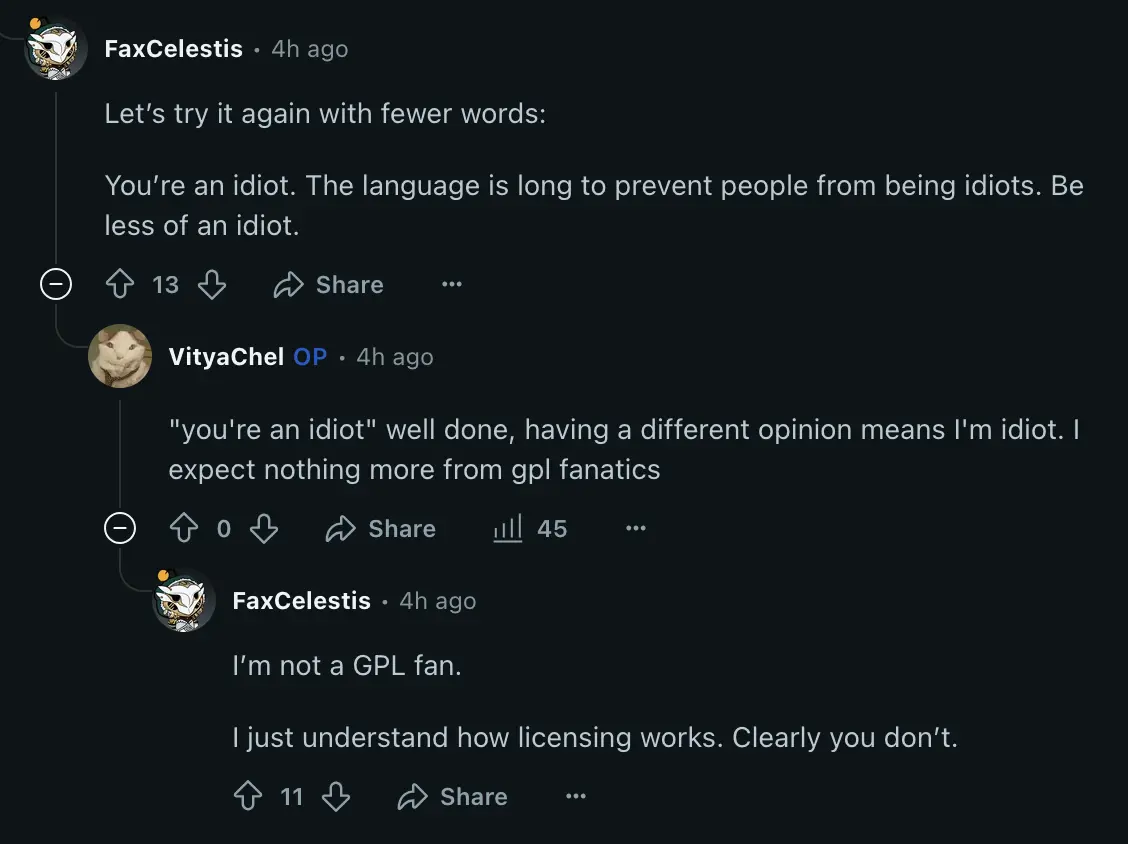Upvote VityaChel's reply with 0 points
Image resolution: width=1128 pixels, height=844 pixels.
click(x=183, y=528)
